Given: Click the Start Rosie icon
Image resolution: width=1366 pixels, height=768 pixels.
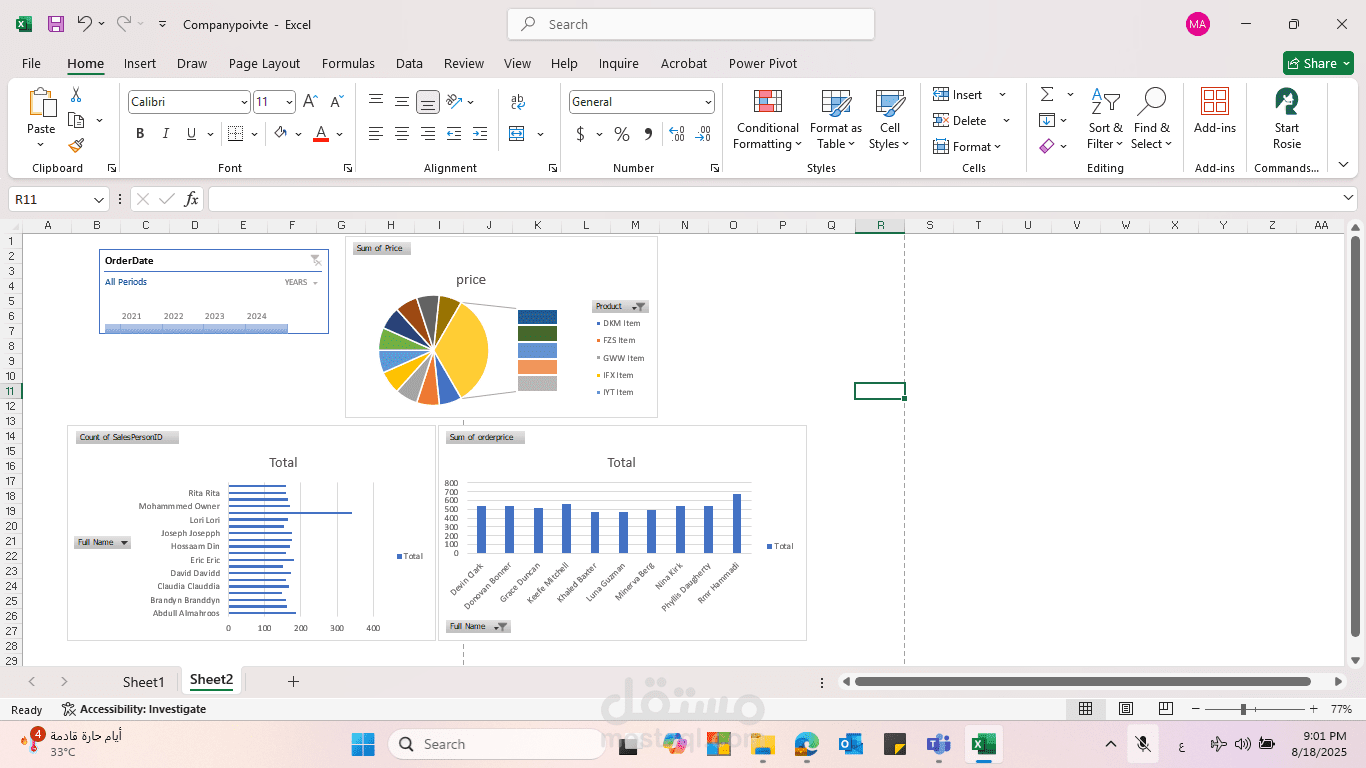Looking at the screenshot, I should (1287, 101).
